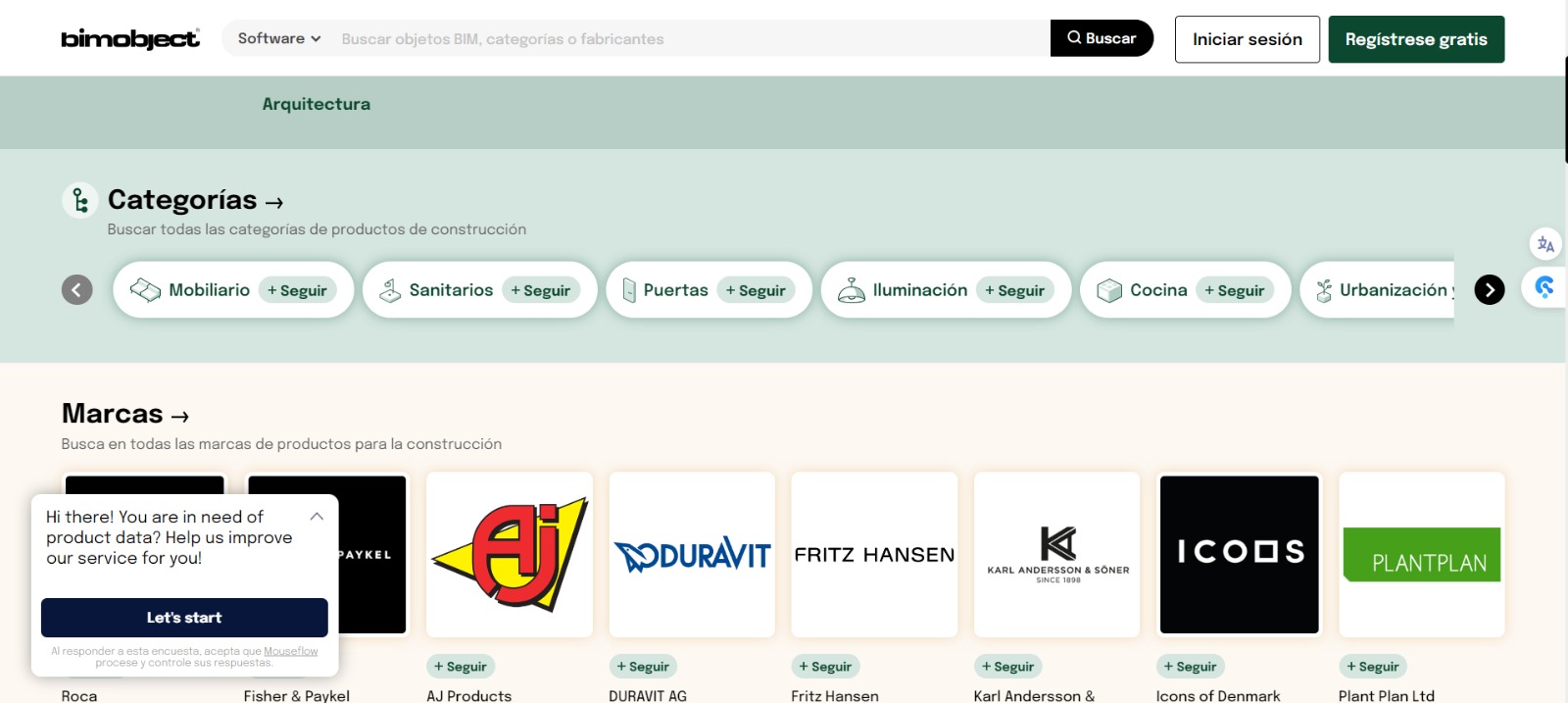Click the bimobject logo
Screen dimensions: 1568x703
pos(130,38)
